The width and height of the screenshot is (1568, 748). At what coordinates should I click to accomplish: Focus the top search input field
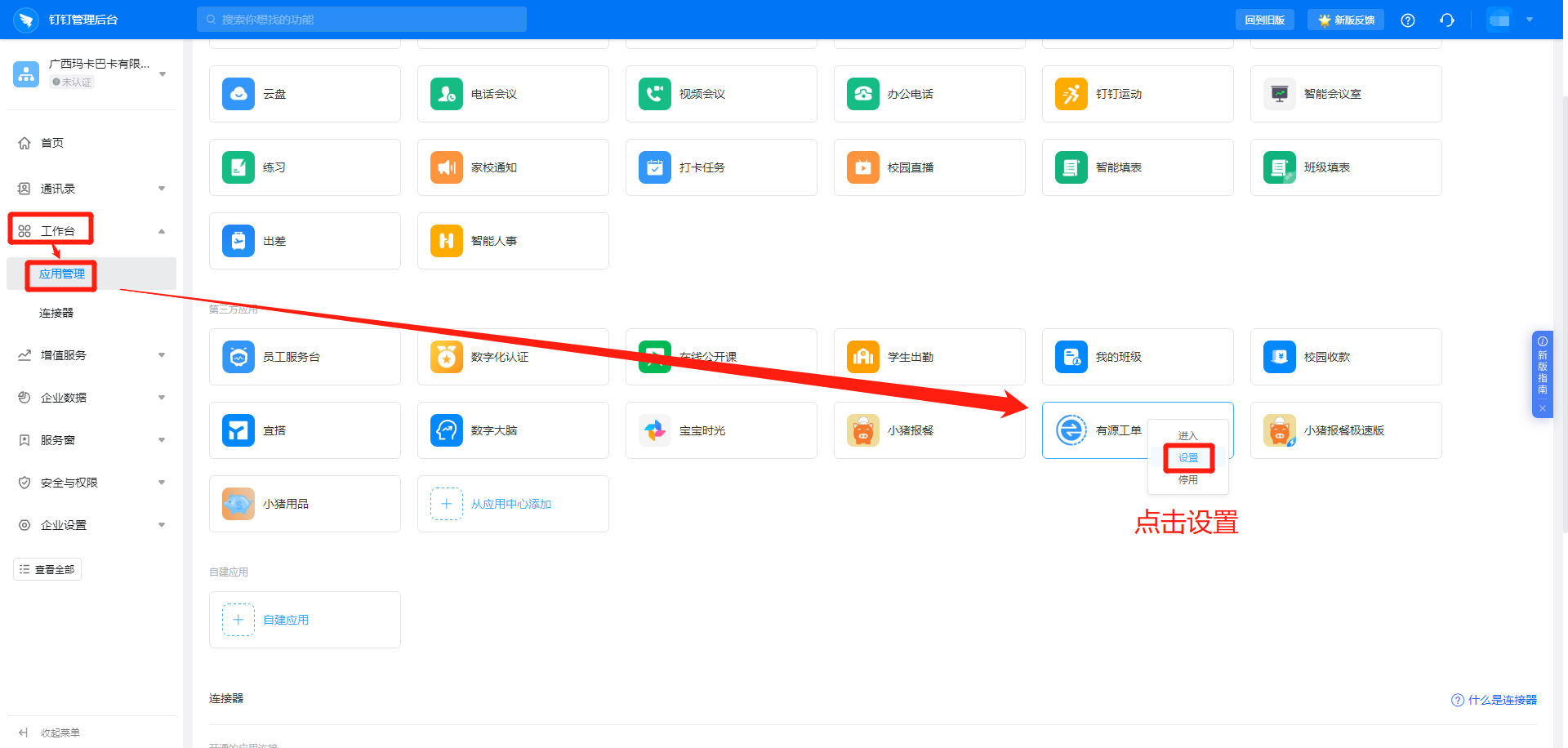click(x=362, y=20)
